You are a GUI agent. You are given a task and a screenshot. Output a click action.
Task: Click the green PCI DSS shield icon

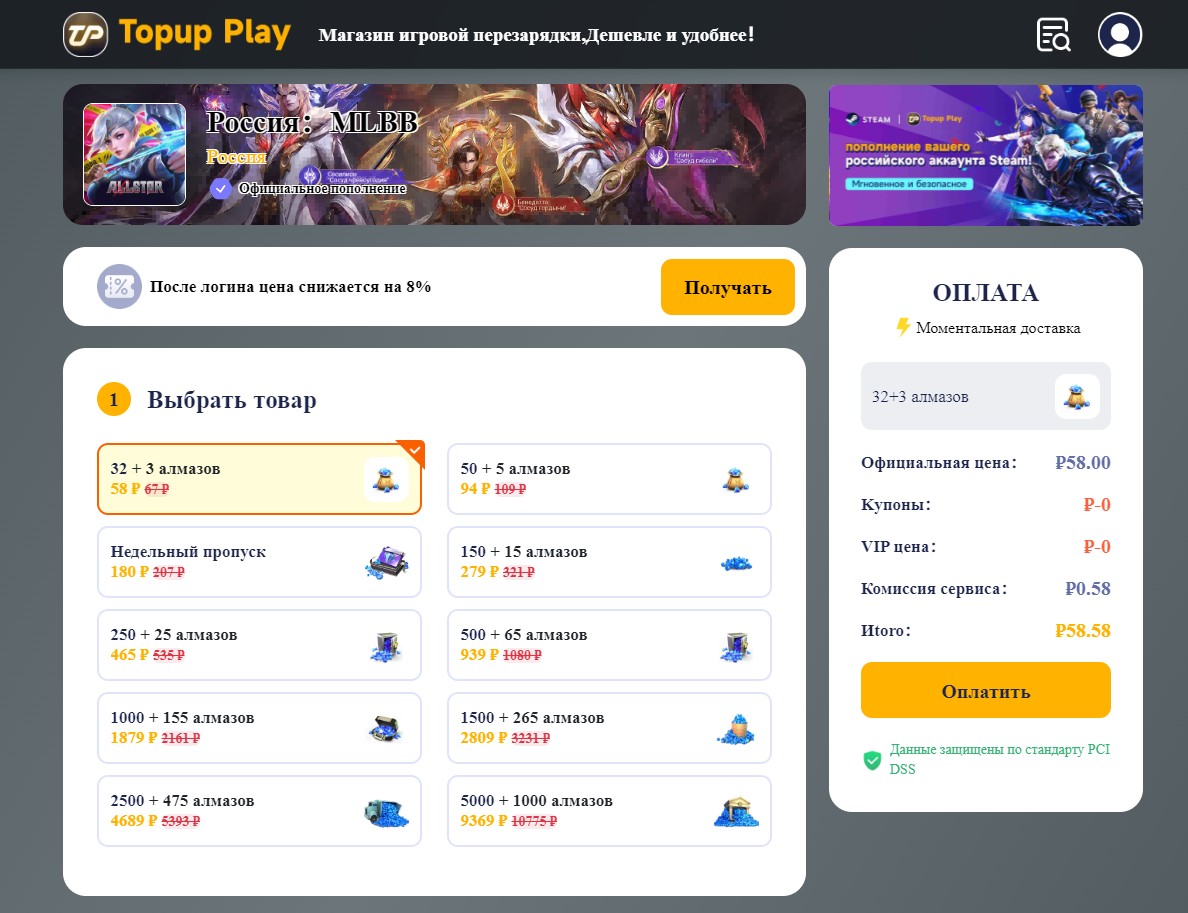click(x=872, y=760)
